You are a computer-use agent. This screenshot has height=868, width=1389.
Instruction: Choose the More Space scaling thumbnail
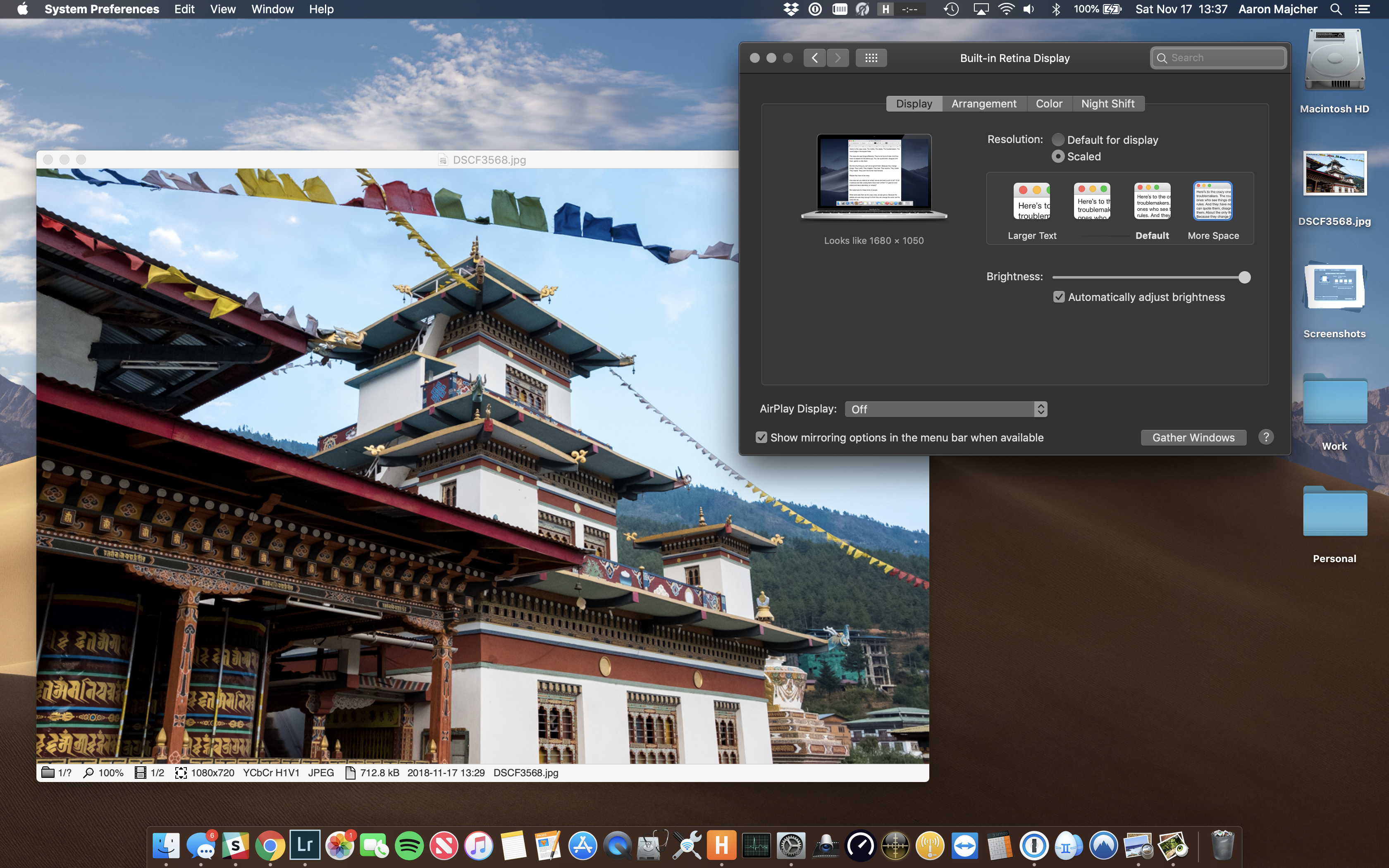tap(1213, 202)
